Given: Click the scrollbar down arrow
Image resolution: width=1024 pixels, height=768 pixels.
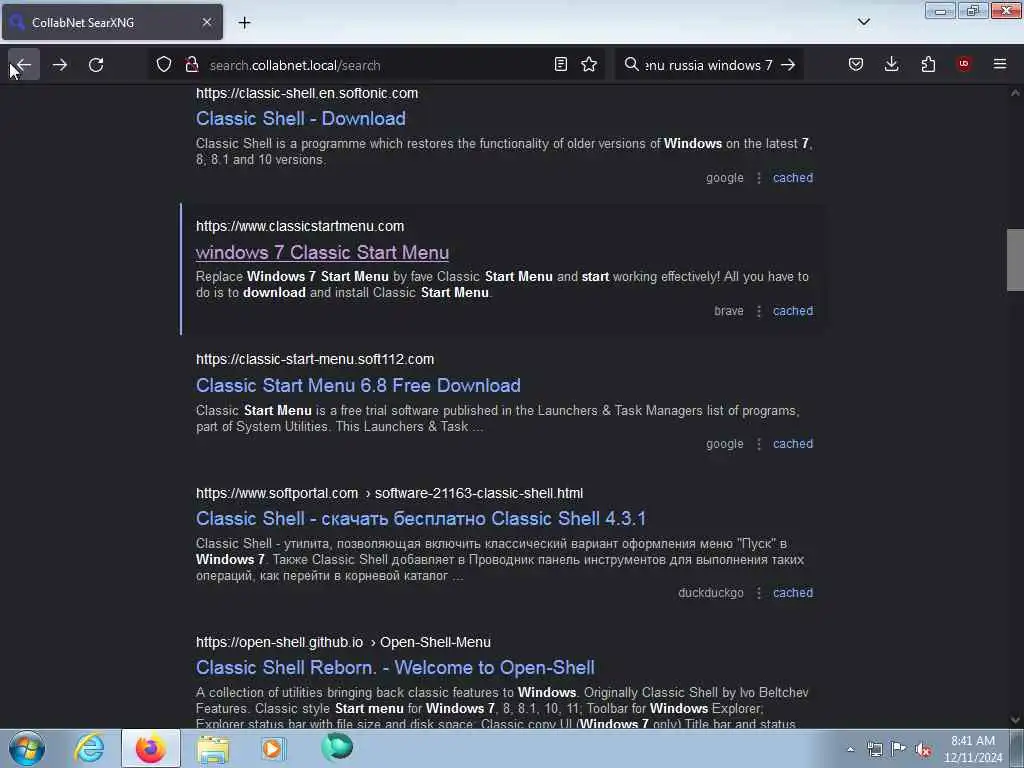Looking at the screenshot, I should pos(1015,719).
